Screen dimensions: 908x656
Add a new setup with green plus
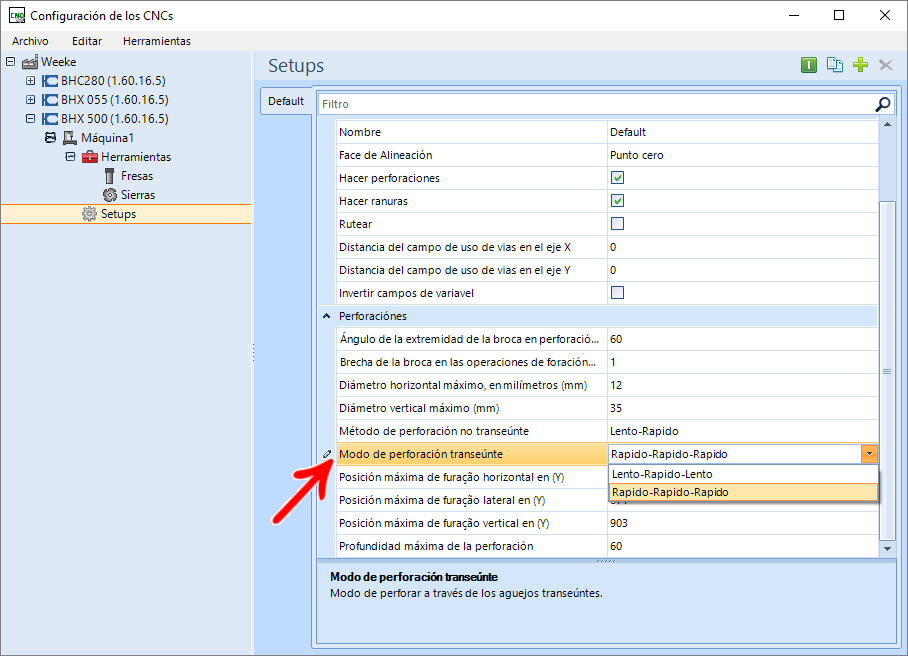point(861,65)
